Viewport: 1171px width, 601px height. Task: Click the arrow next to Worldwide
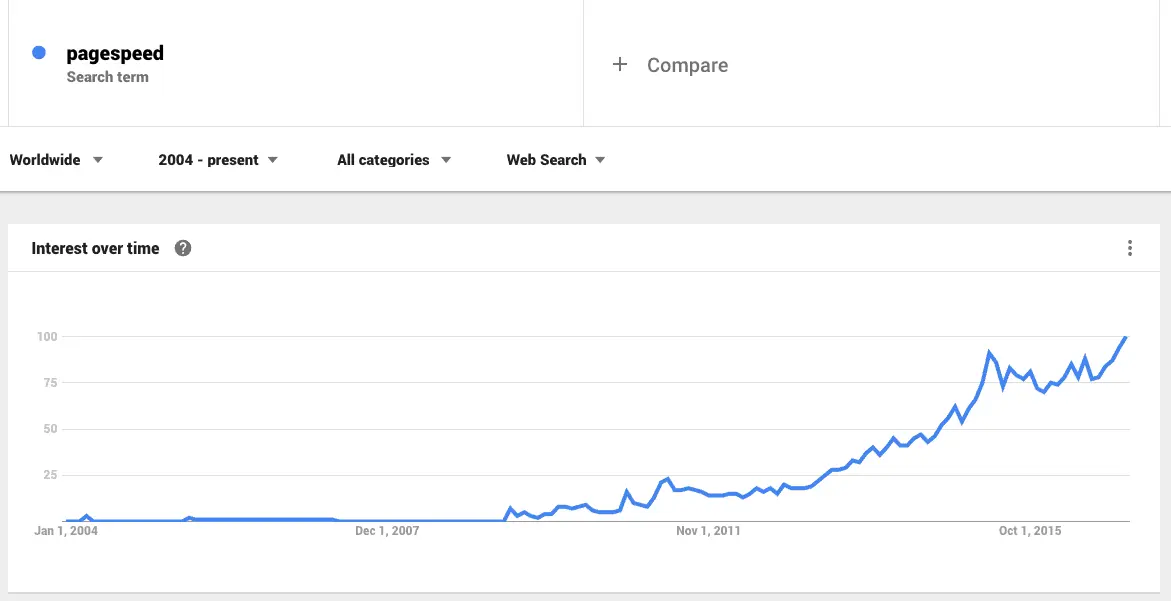pos(98,160)
